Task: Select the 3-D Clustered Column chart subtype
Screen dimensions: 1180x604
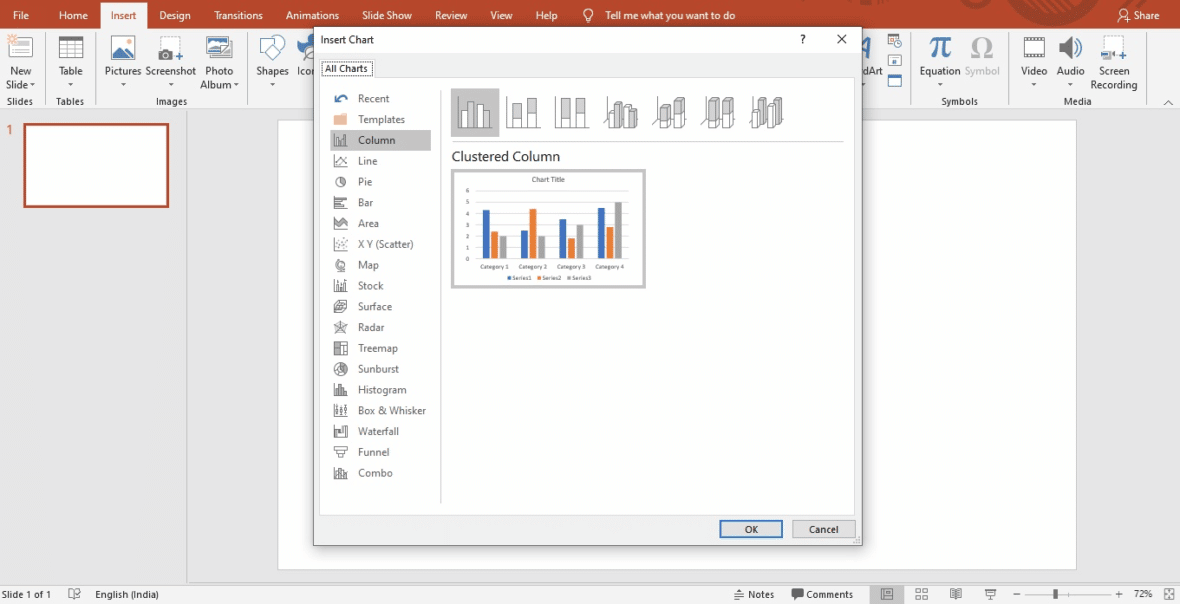Action: coord(621,112)
